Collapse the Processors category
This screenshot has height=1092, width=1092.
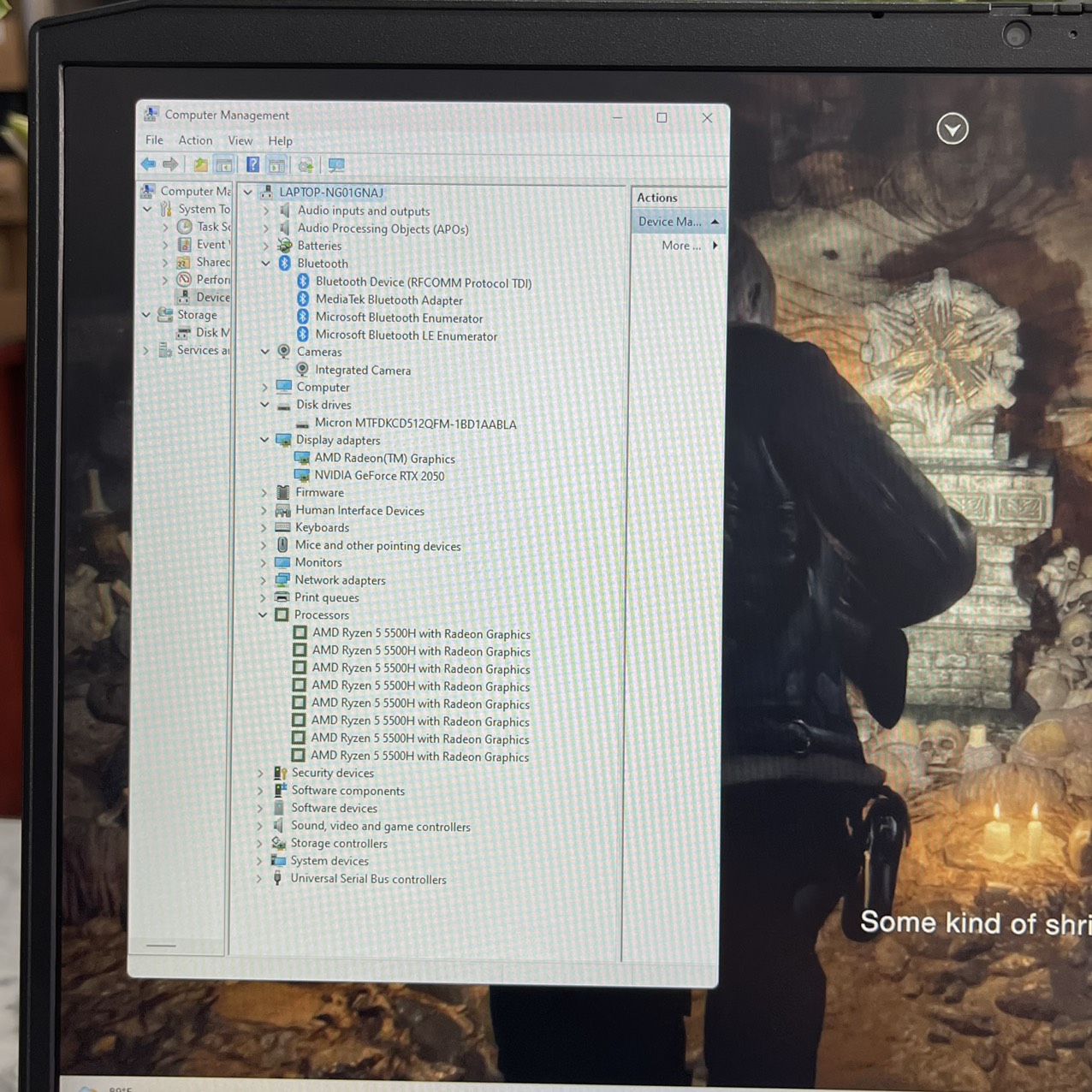coord(263,615)
